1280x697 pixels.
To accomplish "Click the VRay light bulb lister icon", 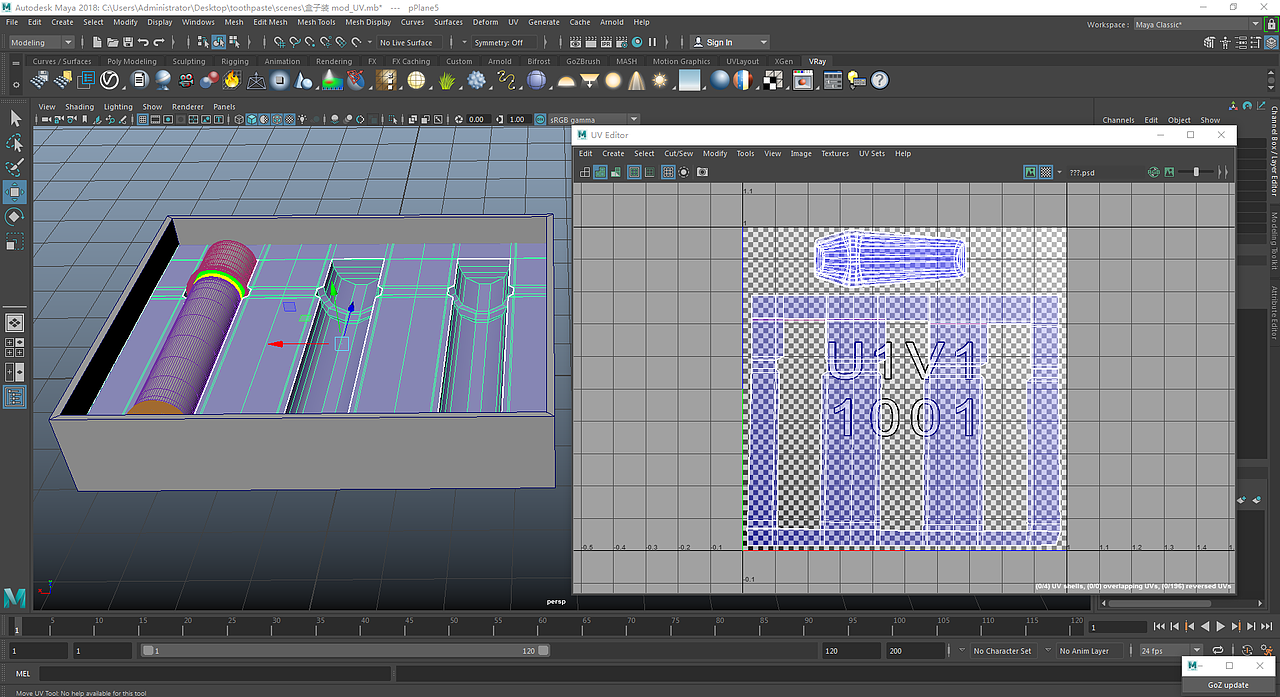I will pos(856,80).
